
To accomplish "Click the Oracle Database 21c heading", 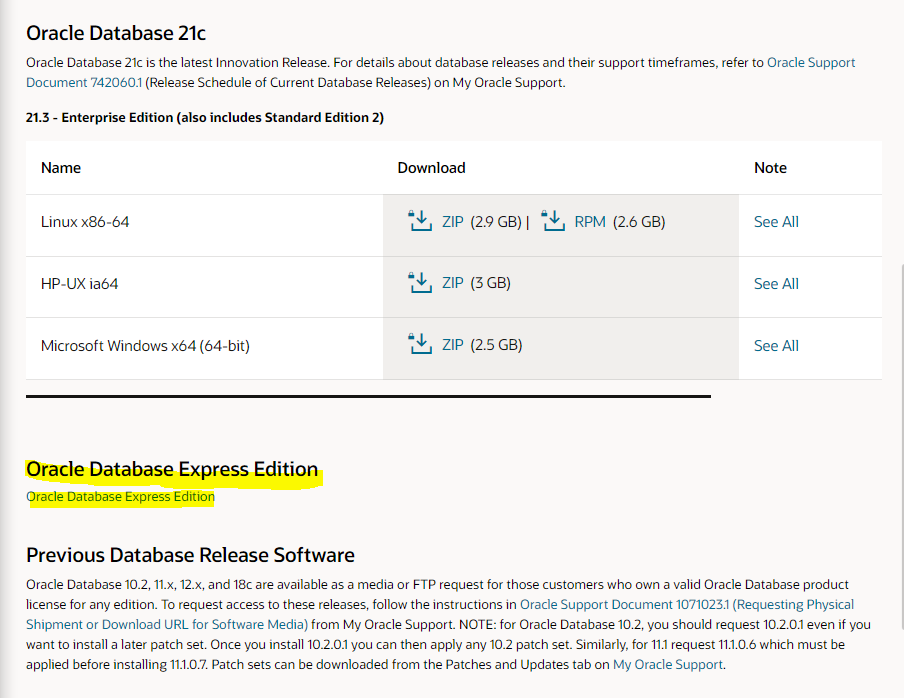I will tap(116, 33).
